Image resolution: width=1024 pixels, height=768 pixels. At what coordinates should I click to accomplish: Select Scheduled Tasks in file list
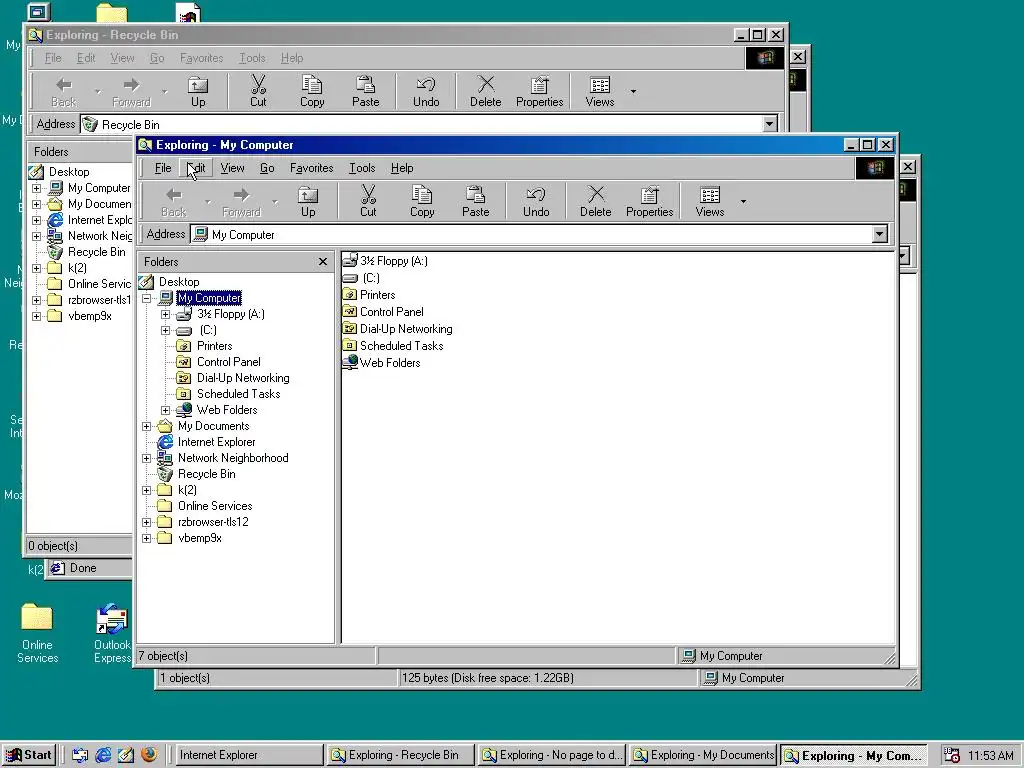pyautogui.click(x=393, y=346)
